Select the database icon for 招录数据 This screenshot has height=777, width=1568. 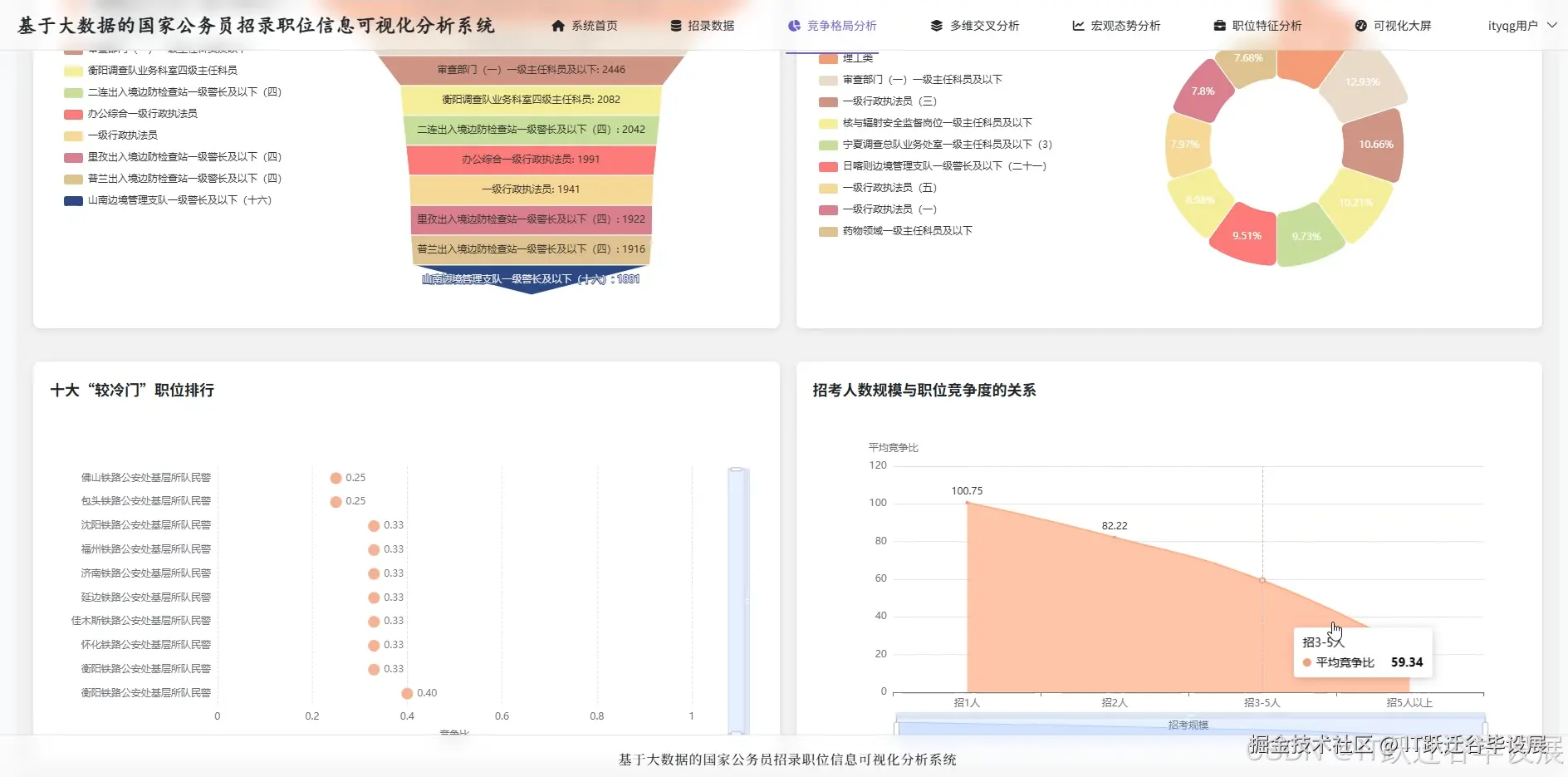(x=674, y=25)
